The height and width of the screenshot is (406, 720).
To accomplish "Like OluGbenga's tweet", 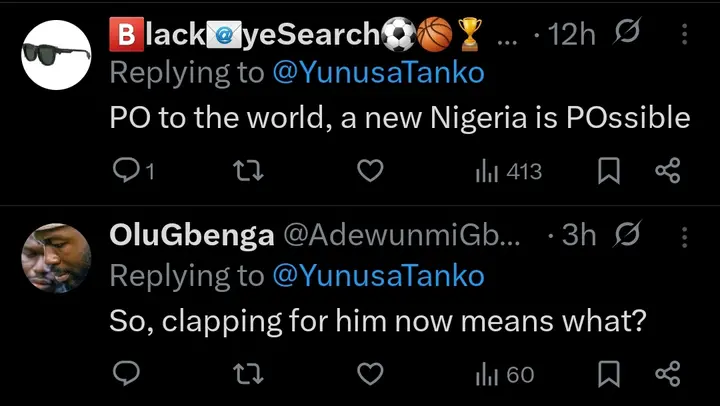I will click(x=371, y=374).
